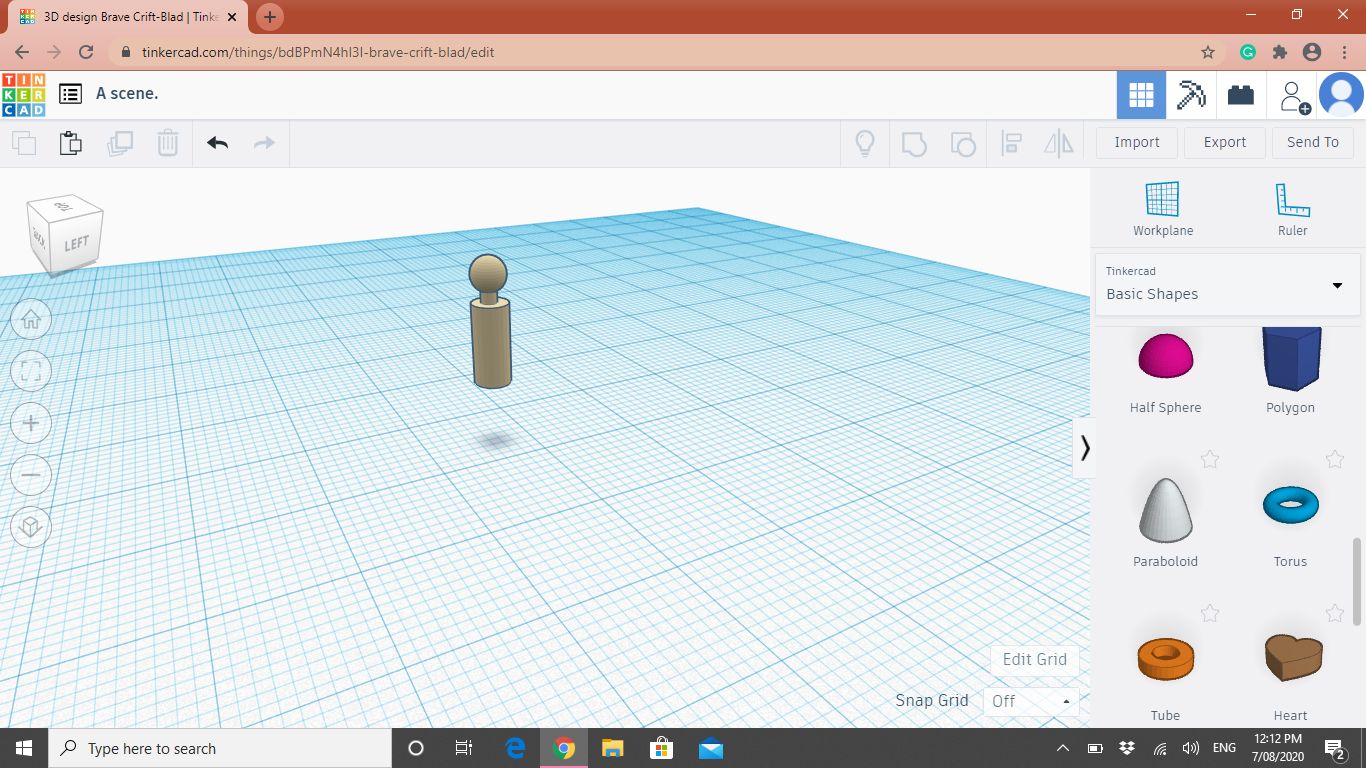Undo the last action
Screen dimensions: 1366x768
click(217, 143)
